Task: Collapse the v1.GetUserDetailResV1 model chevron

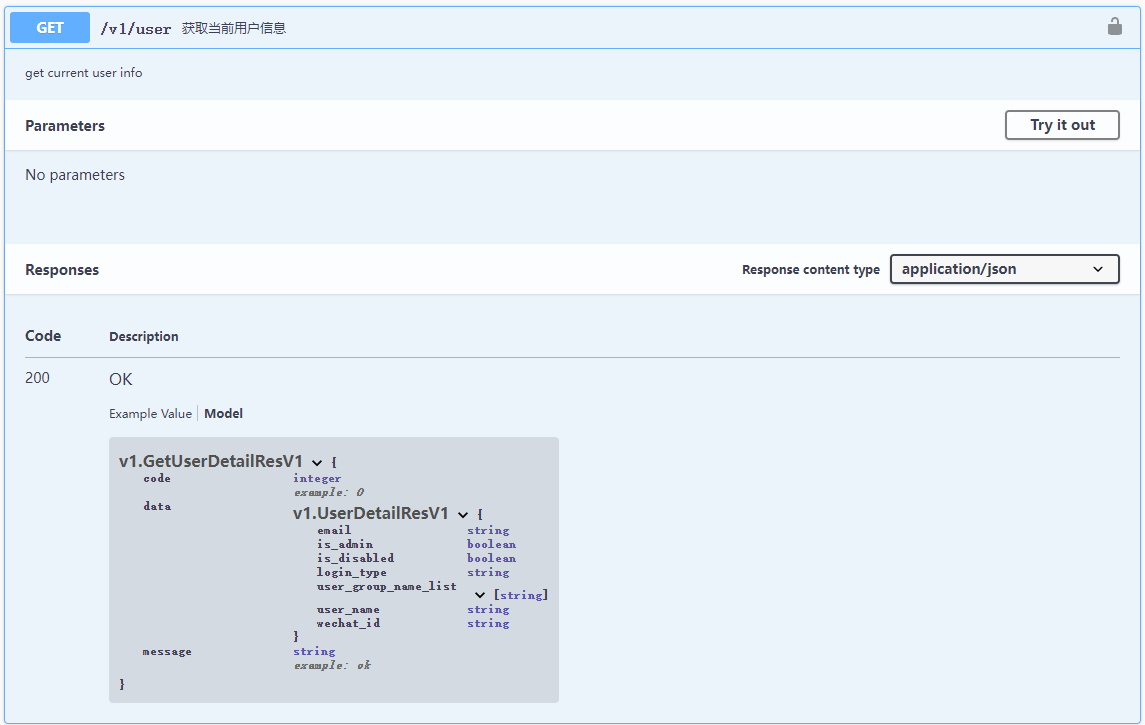Action: (x=317, y=462)
